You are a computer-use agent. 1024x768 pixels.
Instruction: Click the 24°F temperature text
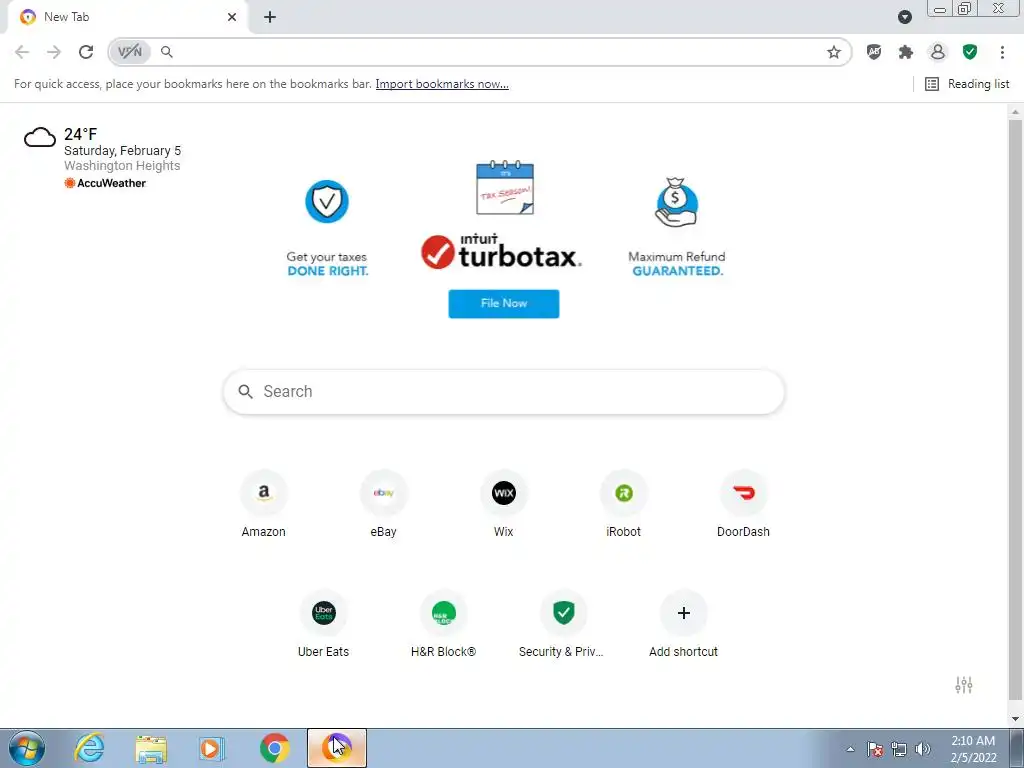click(x=80, y=134)
